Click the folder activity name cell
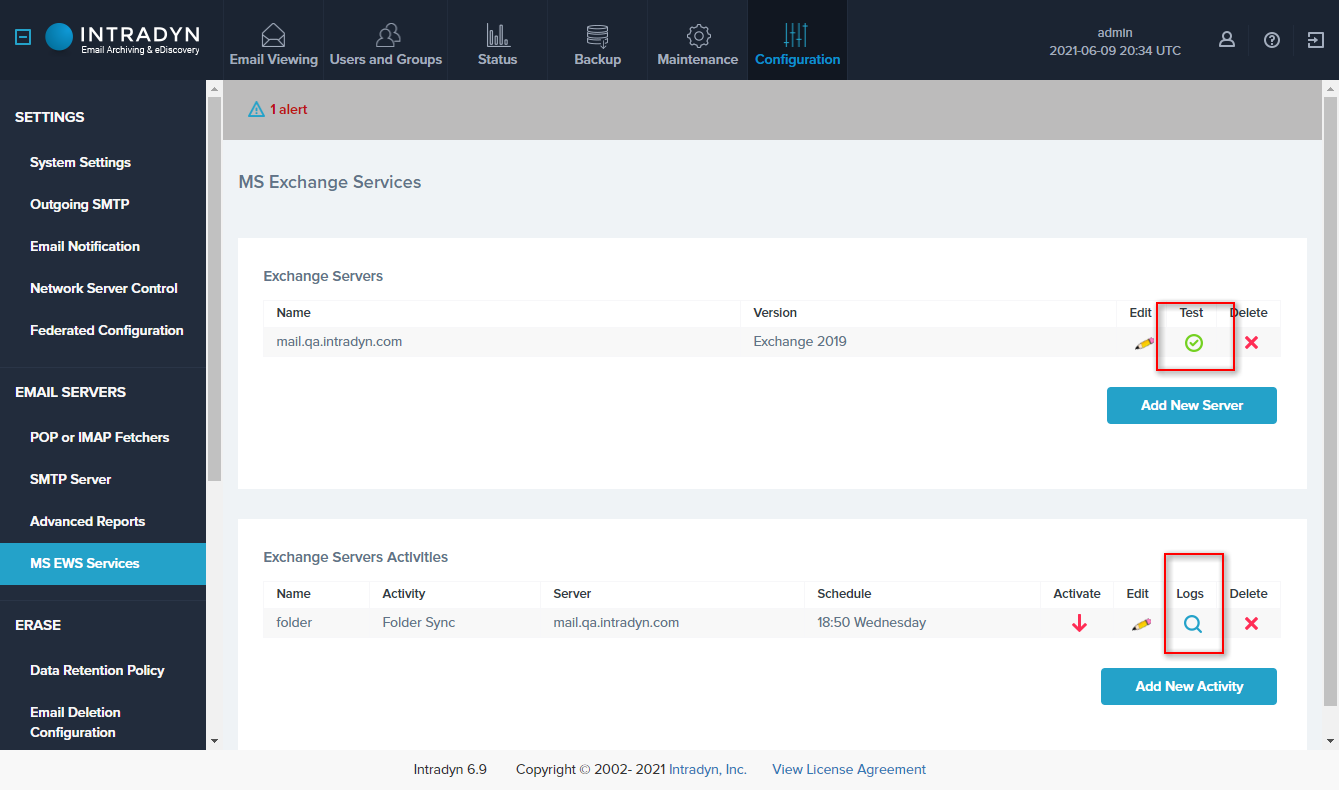The height and width of the screenshot is (790, 1339). [x=294, y=622]
